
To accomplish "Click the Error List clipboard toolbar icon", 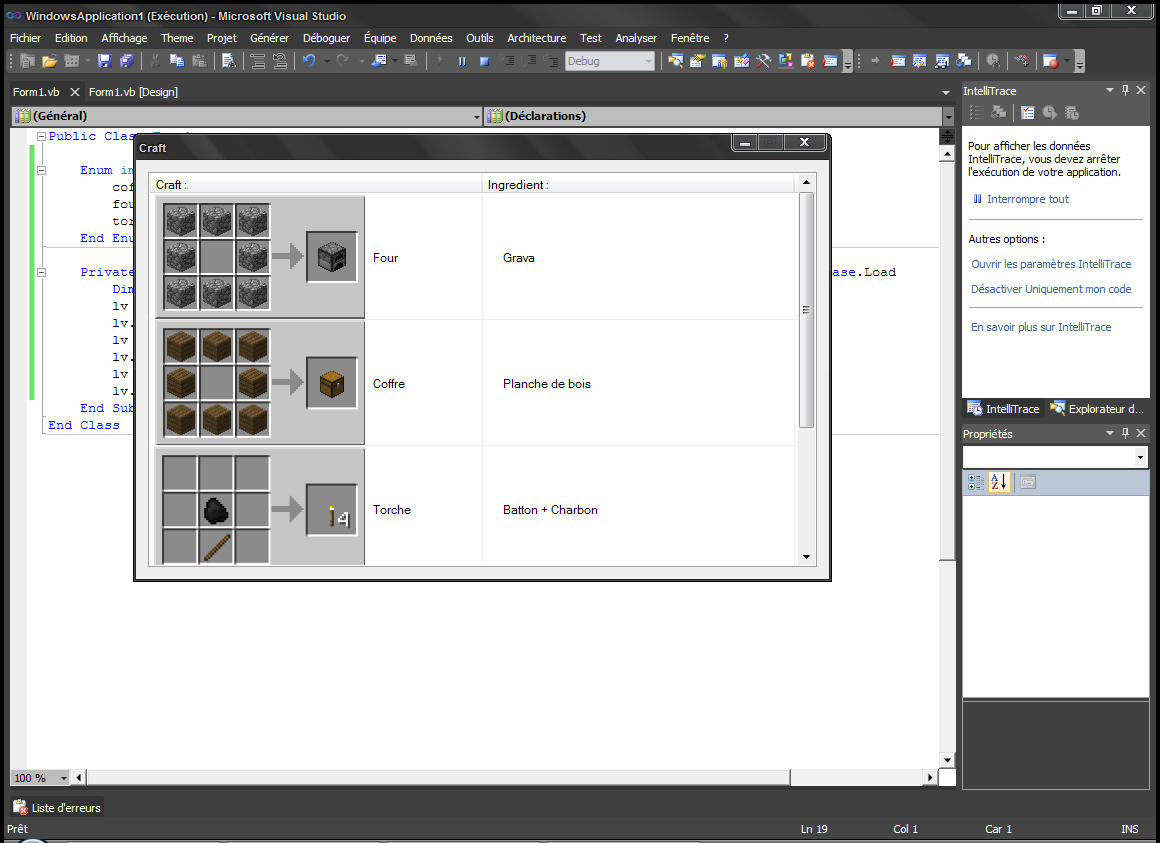I will click(808, 61).
